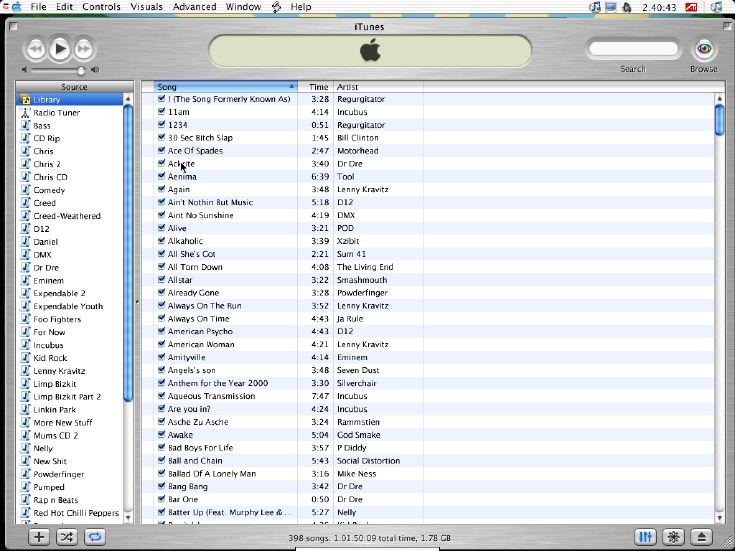Uncheck the song Ace Of Spades
735x551 pixels.
coord(161,150)
